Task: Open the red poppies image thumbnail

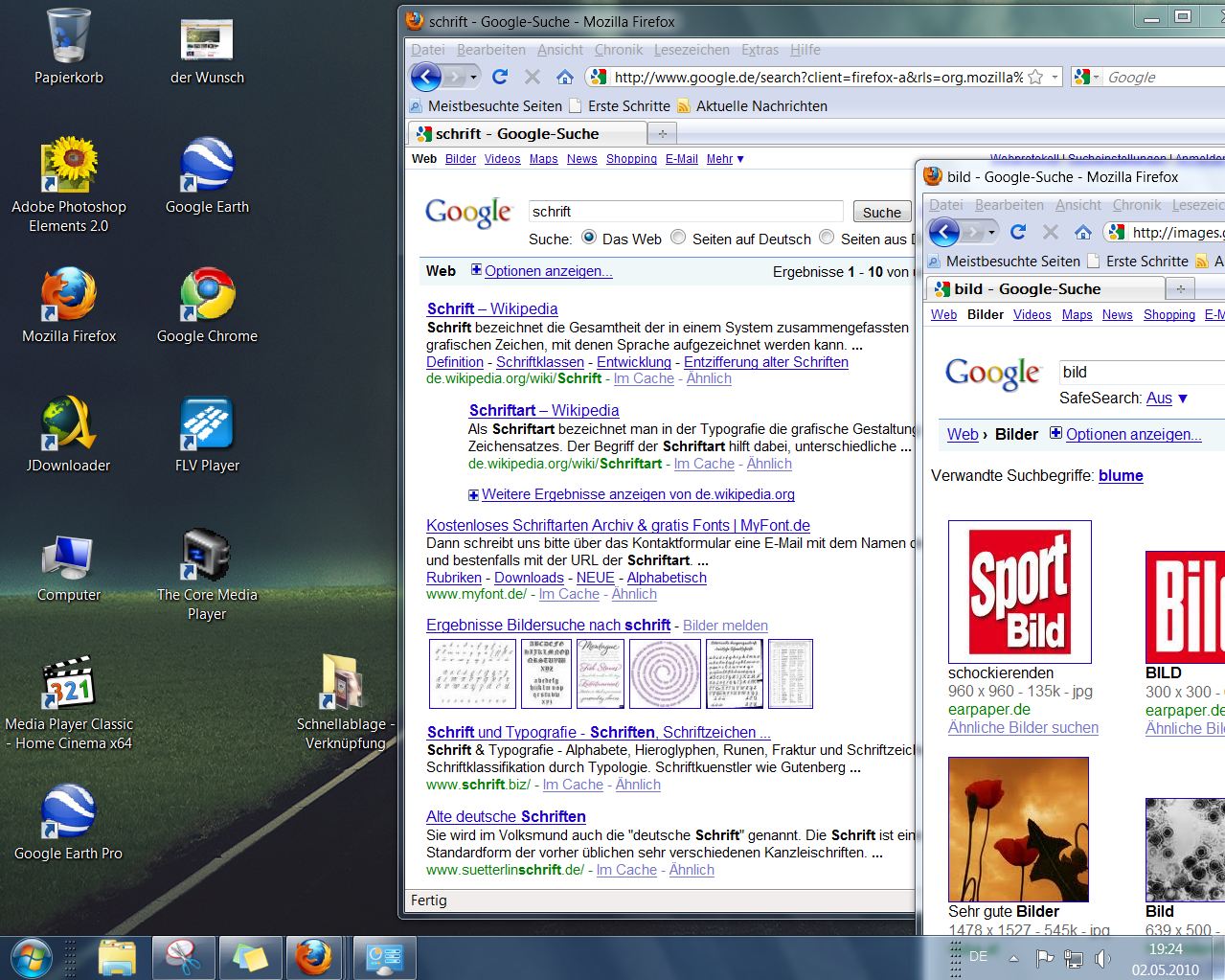Action: (x=1018, y=829)
